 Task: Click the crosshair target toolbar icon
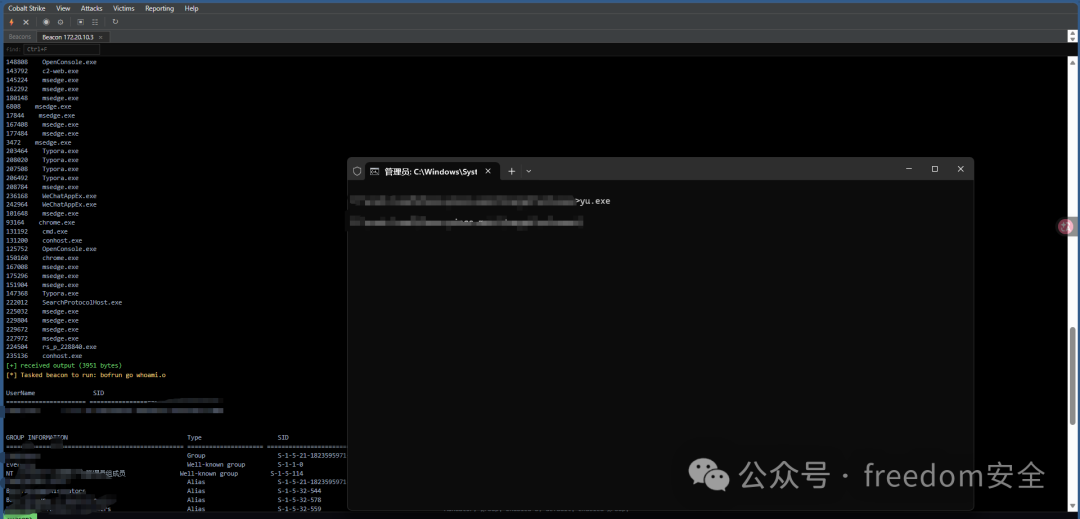(x=61, y=22)
